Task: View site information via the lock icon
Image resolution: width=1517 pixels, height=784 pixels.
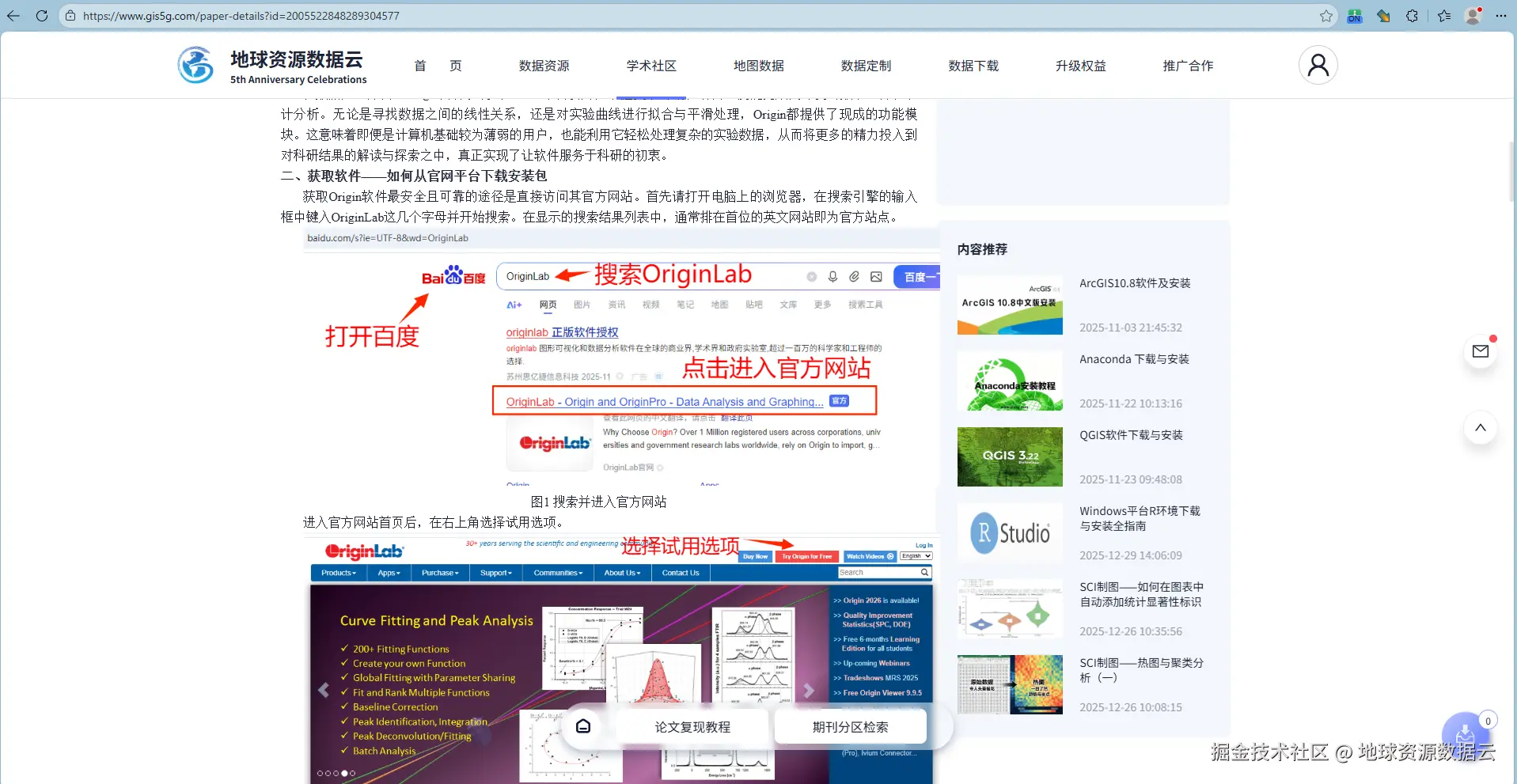Action: [70, 16]
